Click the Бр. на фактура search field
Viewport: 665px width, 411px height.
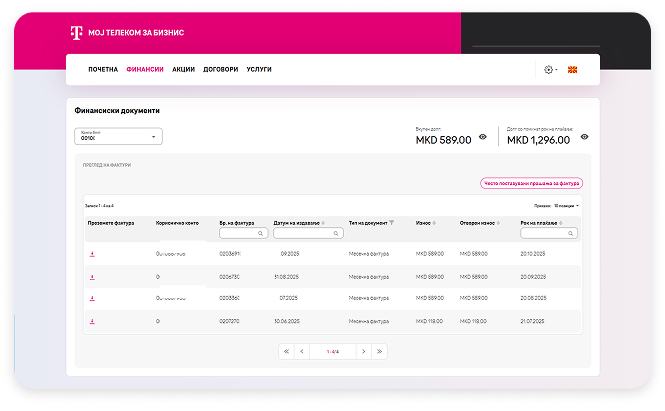pos(242,233)
